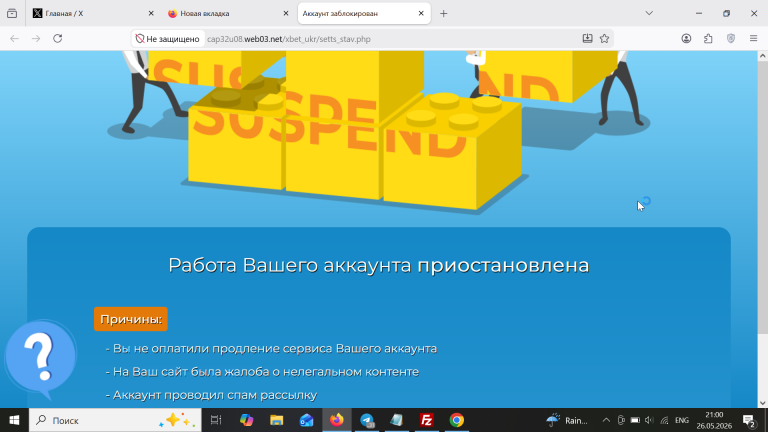Image resolution: width=768 pixels, height=432 pixels.
Task: Click the Firefox taskbar icon
Action: click(336, 420)
